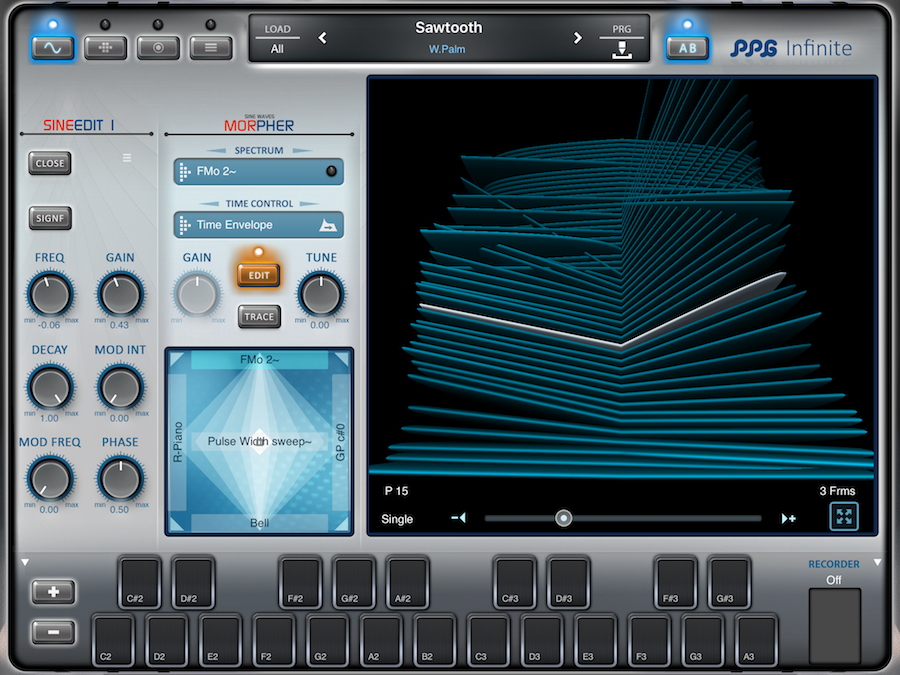Select previous time control left arrow
Screen dimensions: 900x675
[208, 204]
